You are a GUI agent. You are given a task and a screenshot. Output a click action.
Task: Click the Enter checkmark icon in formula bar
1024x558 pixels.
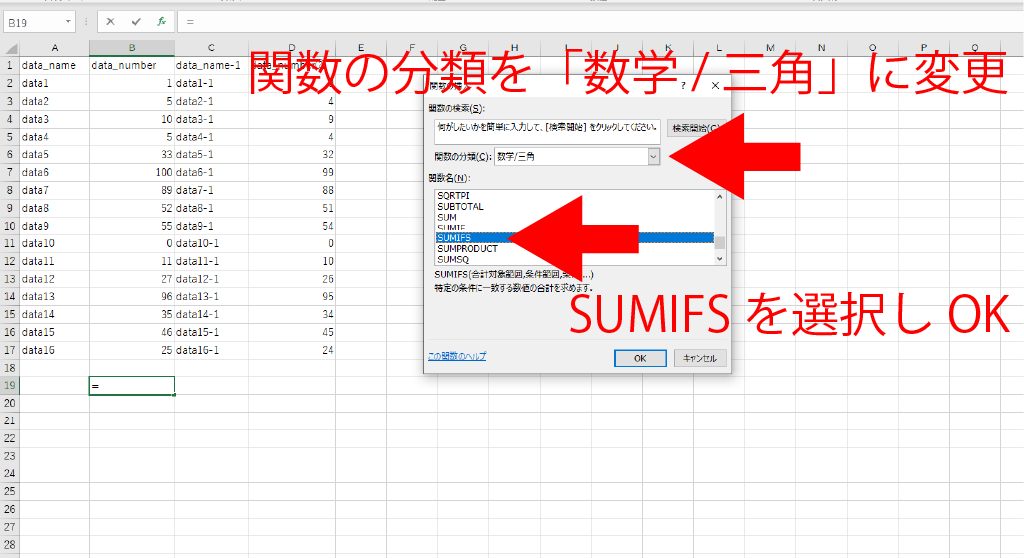pos(136,21)
